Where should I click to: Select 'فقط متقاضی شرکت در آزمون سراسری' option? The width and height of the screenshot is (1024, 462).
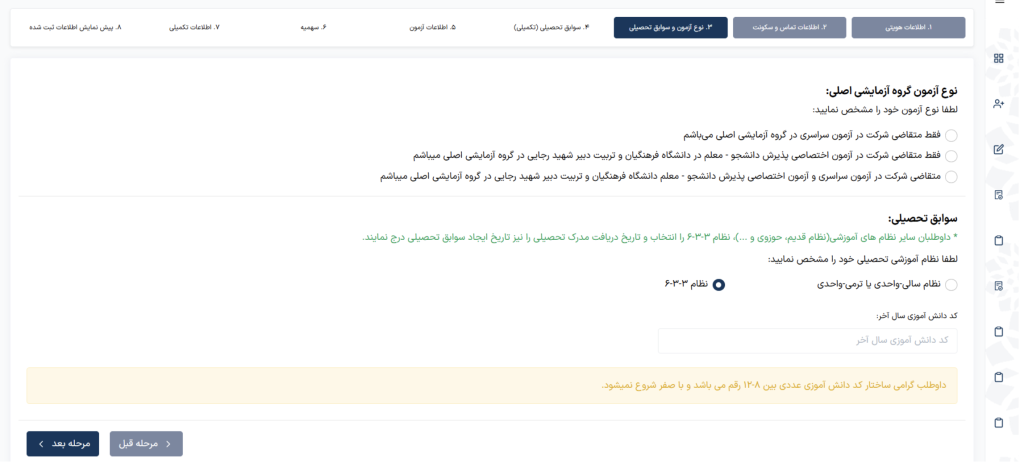(950, 135)
